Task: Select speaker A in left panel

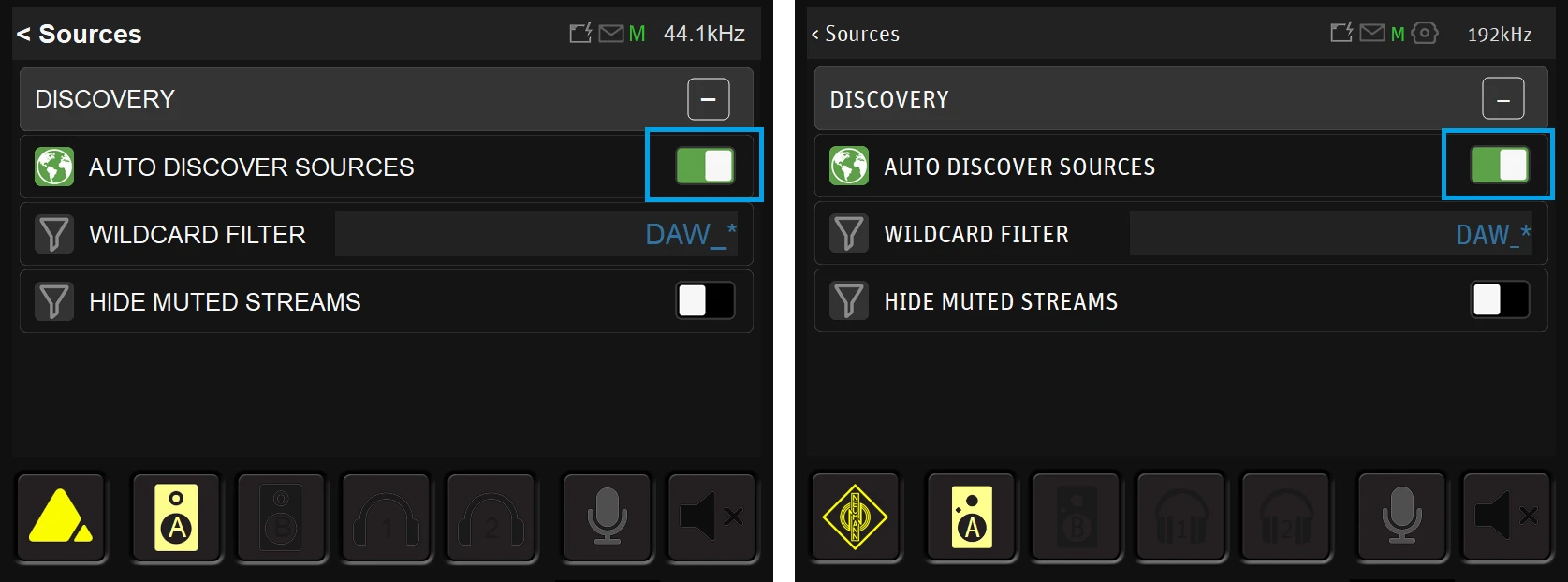Action: (176, 517)
